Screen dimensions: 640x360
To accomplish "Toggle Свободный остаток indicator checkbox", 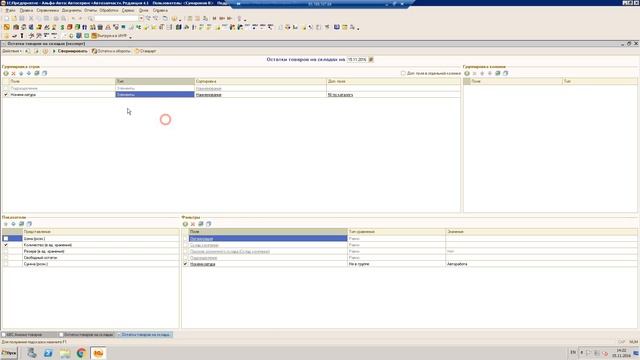I will 6,258.
